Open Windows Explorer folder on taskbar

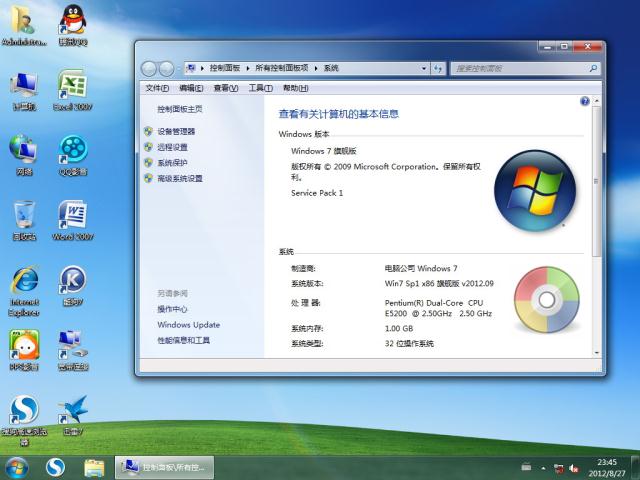[x=94, y=468]
